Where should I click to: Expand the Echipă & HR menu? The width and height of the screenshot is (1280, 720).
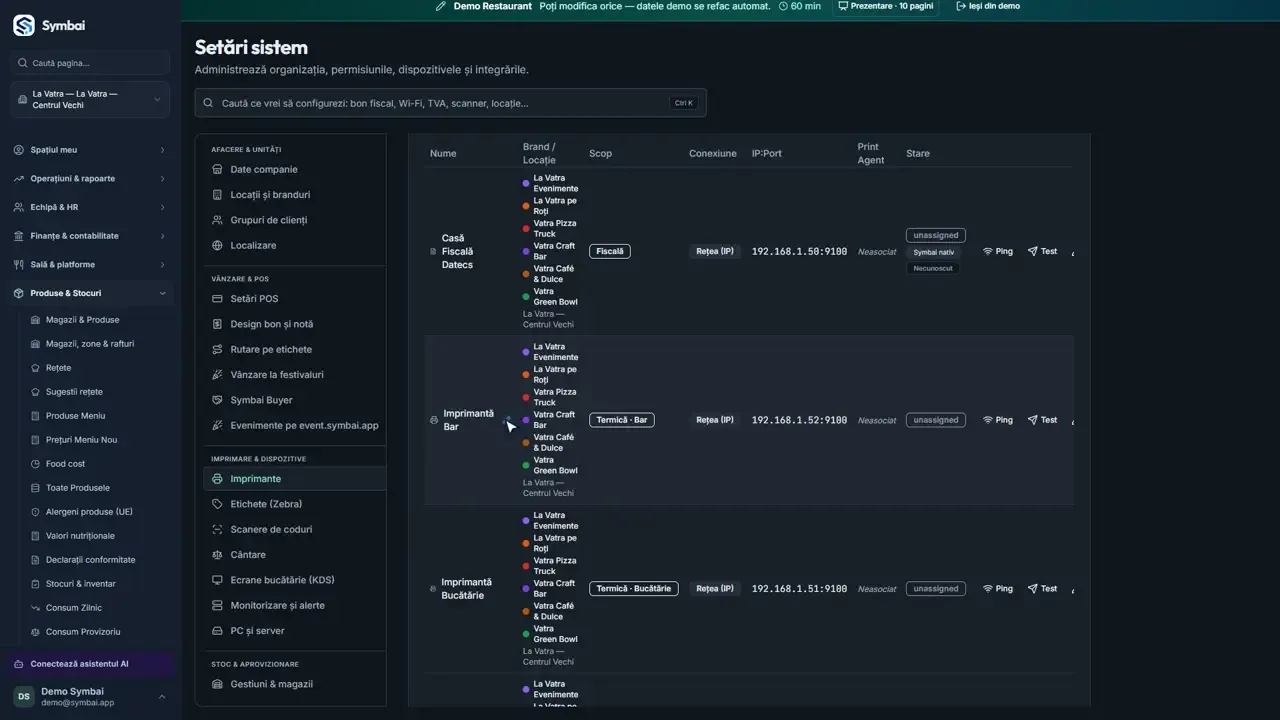point(90,207)
